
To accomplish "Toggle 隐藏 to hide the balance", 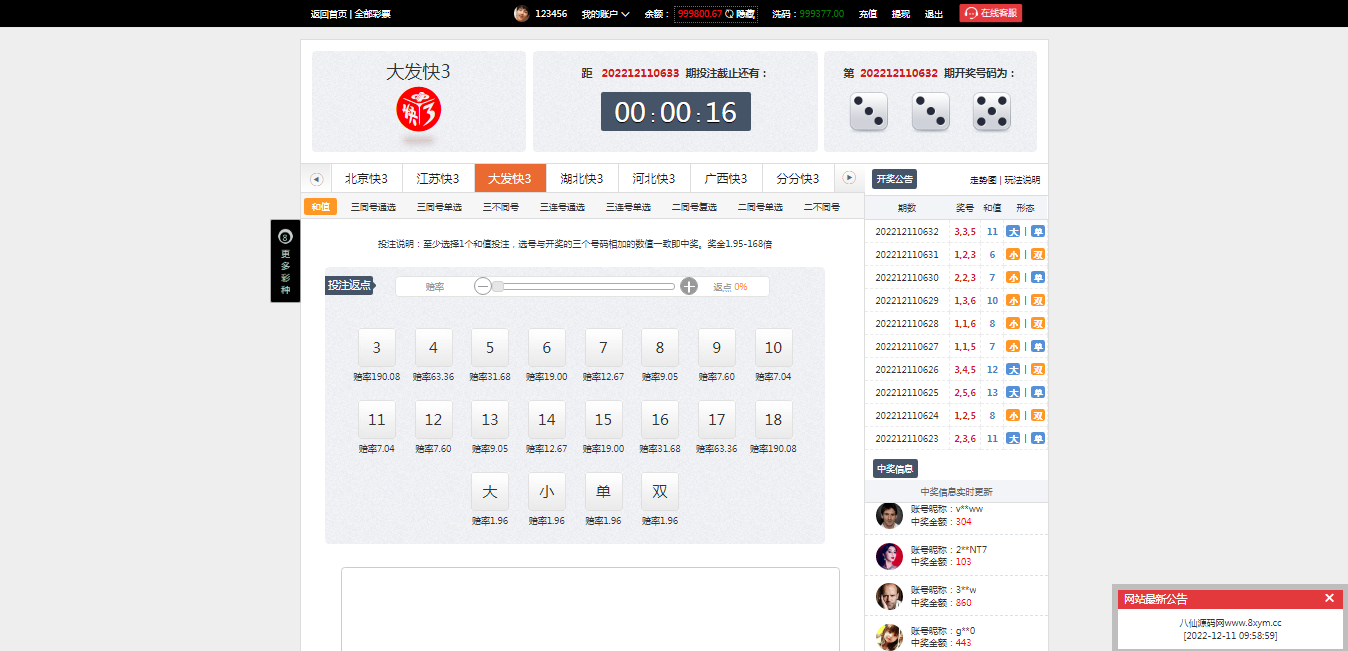I will pyautogui.click(x=745, y=14).
